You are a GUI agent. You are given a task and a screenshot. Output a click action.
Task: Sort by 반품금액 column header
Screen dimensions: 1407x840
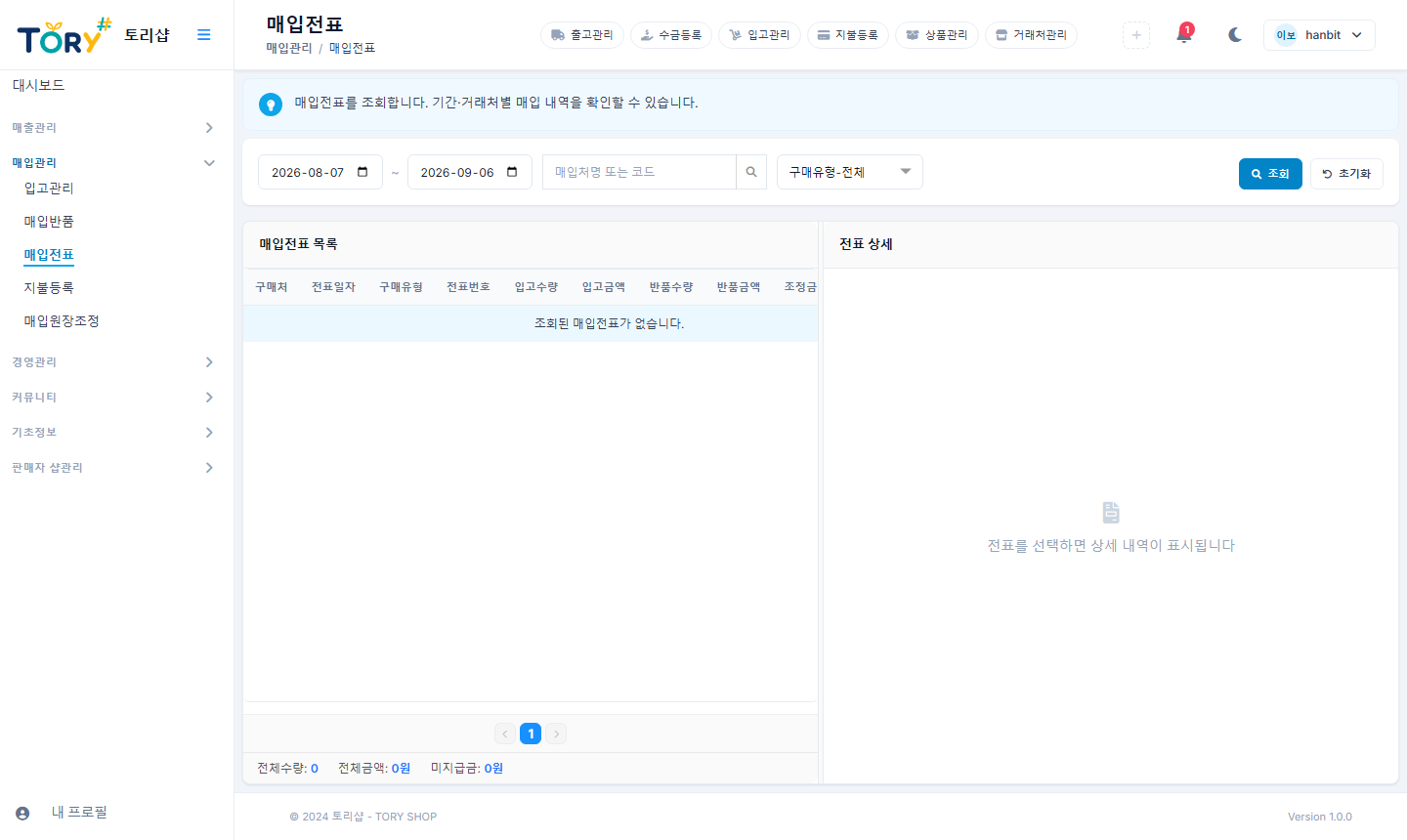tap(739, 287)
